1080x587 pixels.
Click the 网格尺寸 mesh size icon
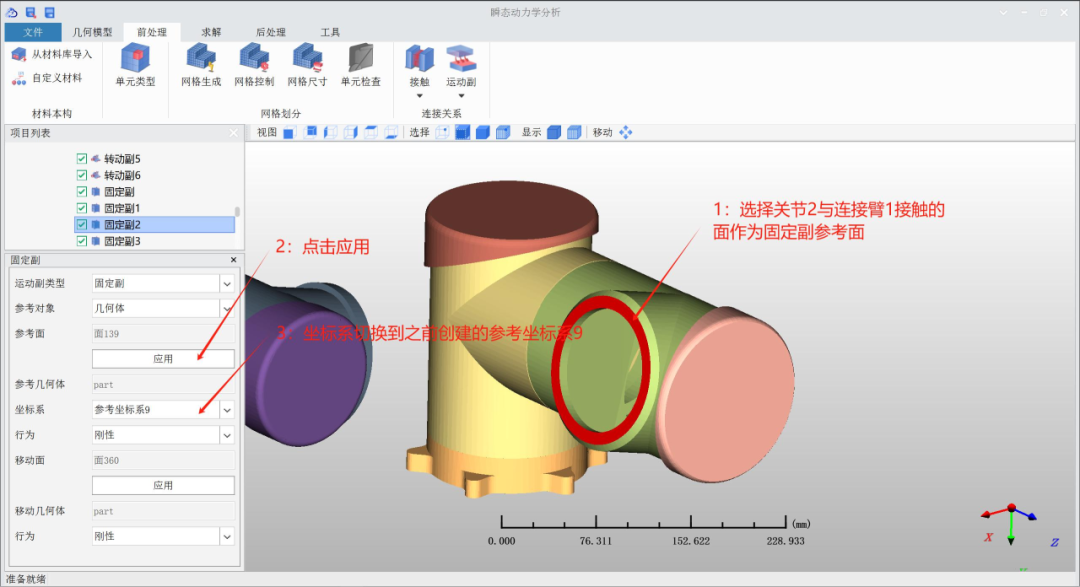tap(307, 58)
